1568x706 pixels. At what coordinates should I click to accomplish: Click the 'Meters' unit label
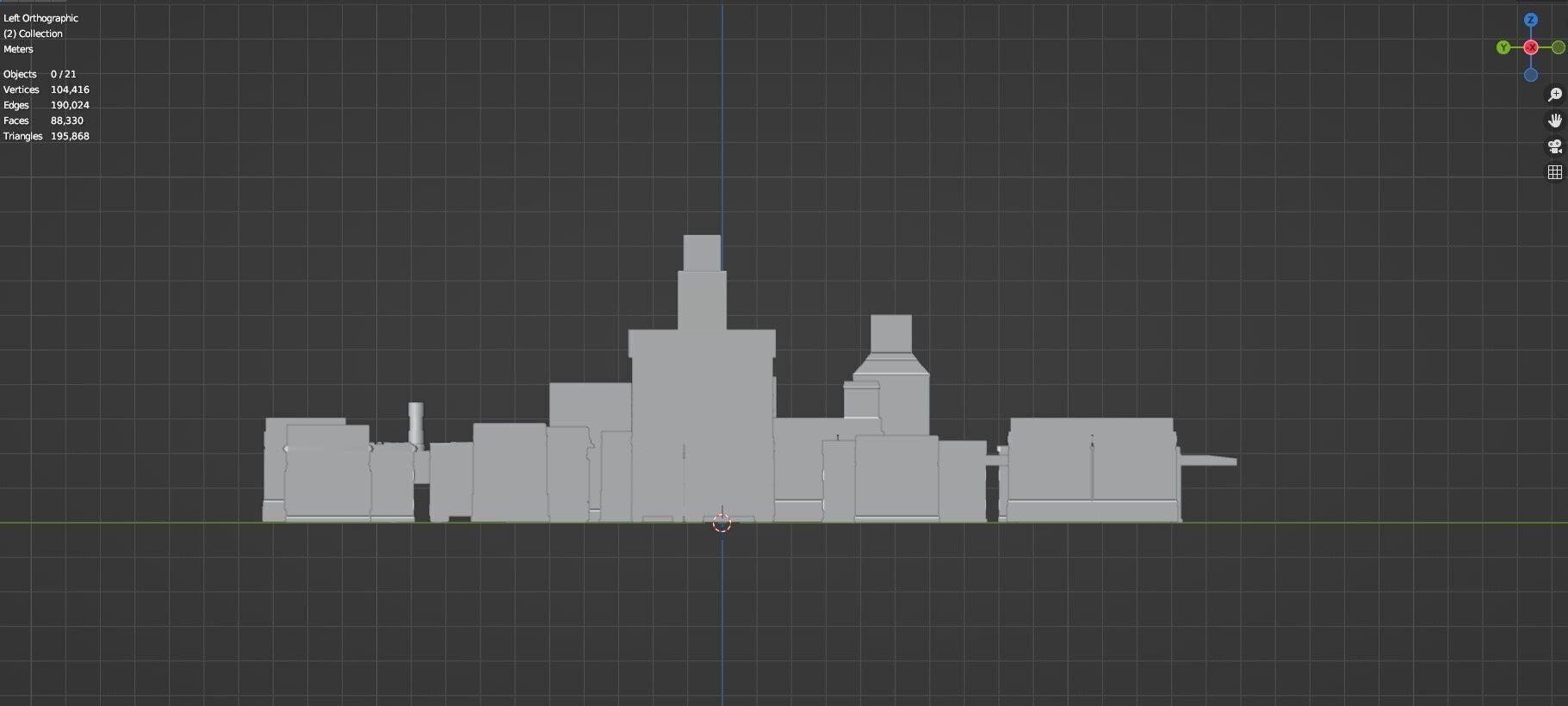(18, 49)
